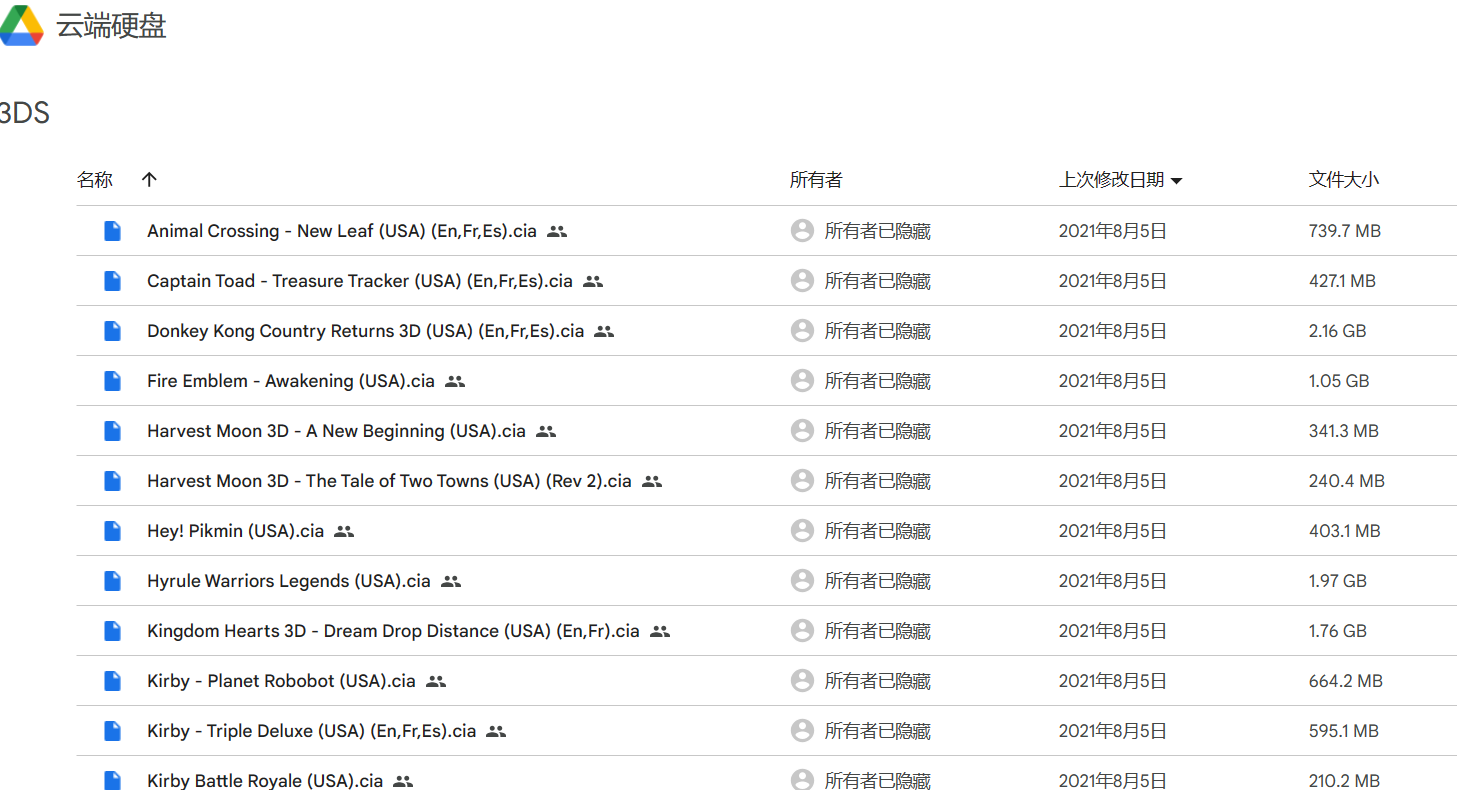This screenshot has width=1457, height=790.
Task: Click the shared icon next to Donkey Kong Country Returns 3D
Action: point(604,331)
